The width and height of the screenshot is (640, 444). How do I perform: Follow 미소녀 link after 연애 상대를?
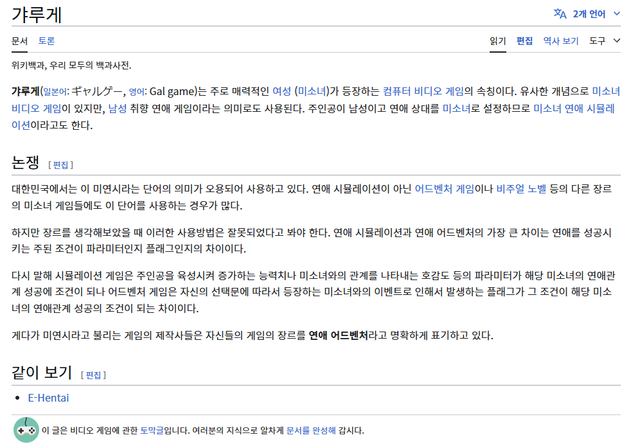(x=456, y=109)
